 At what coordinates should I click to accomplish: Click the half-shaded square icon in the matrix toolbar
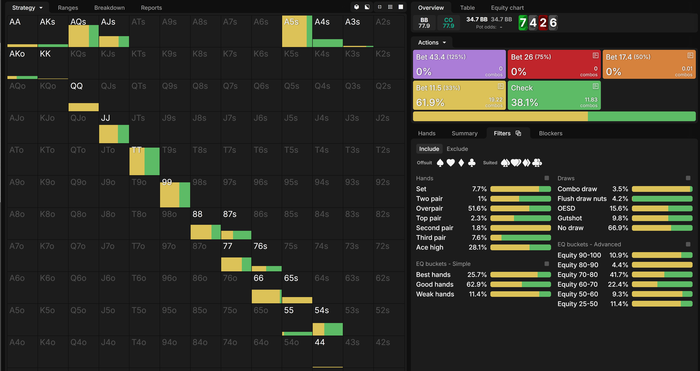(367, 7)
